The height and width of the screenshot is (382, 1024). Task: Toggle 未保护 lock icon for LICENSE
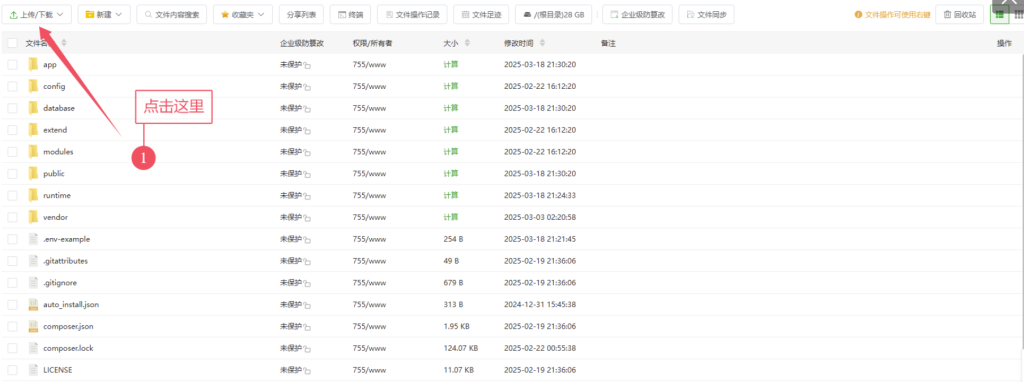click(x=307, y=370)
